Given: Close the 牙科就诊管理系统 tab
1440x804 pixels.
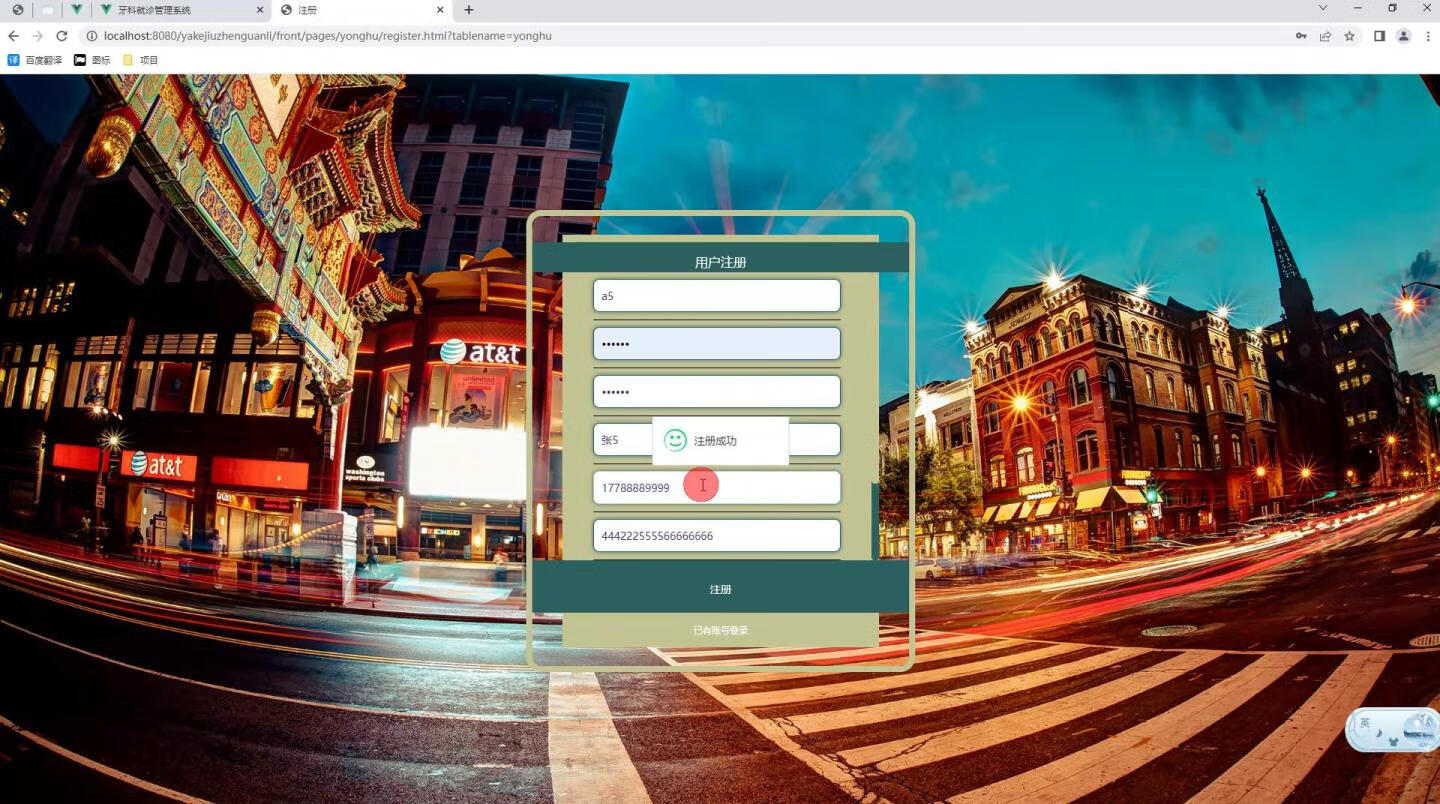Looking at the screenshot, I should [x=261, y=10].
